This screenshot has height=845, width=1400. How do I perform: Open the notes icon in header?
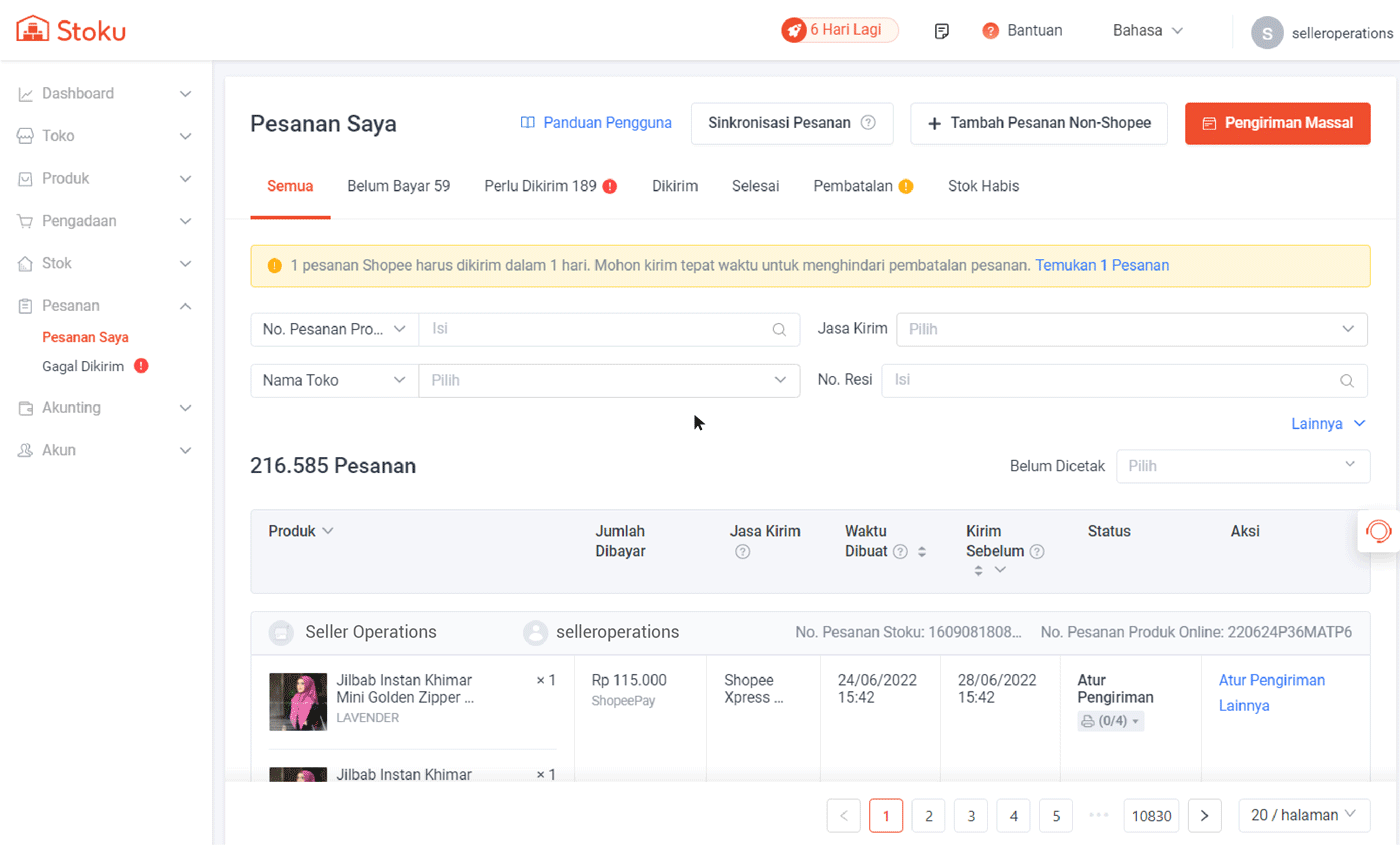pos(941,31)
